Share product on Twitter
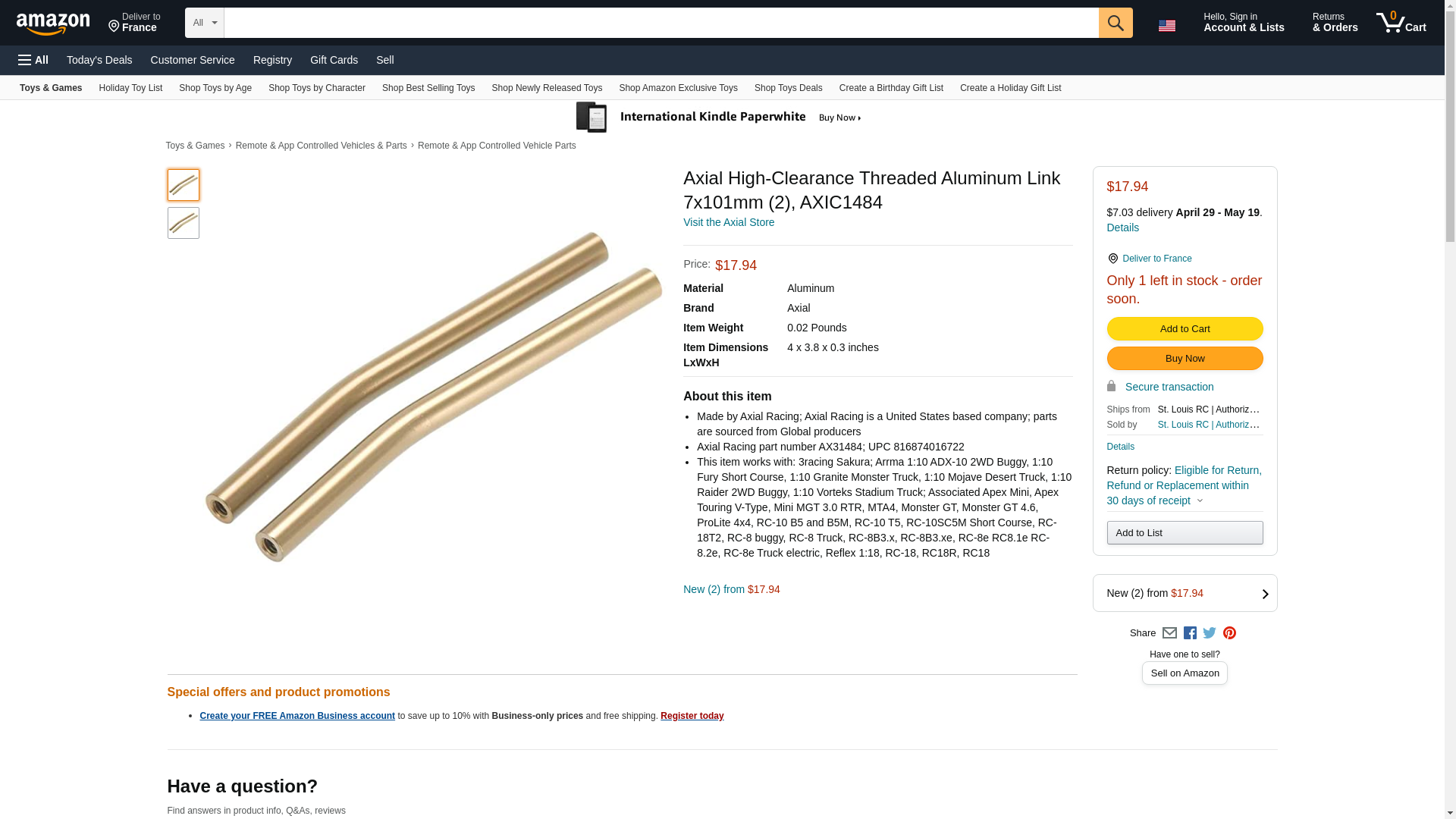1456x819 pixels. (1210, 633)
